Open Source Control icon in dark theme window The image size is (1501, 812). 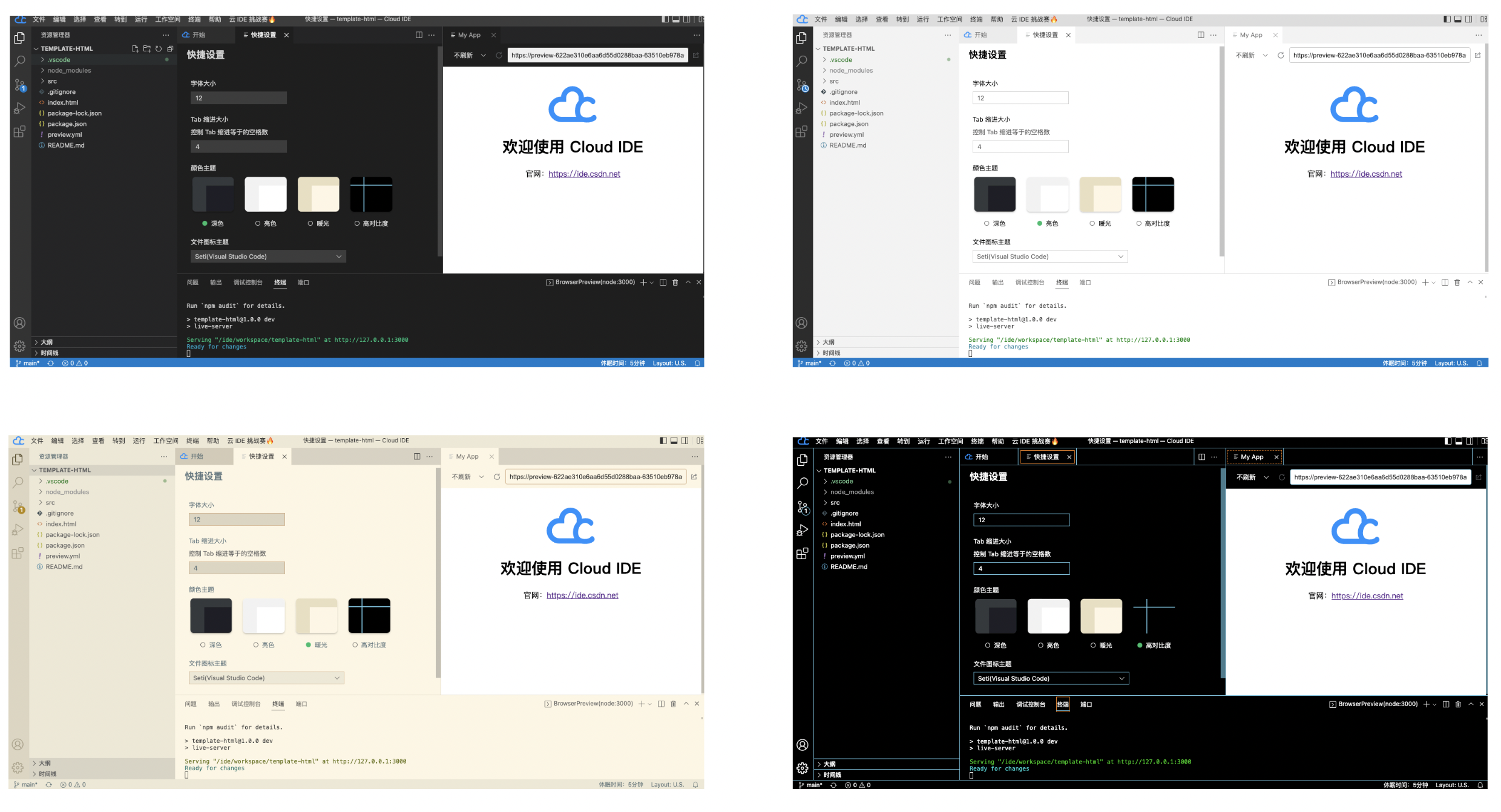pos(19,85)
